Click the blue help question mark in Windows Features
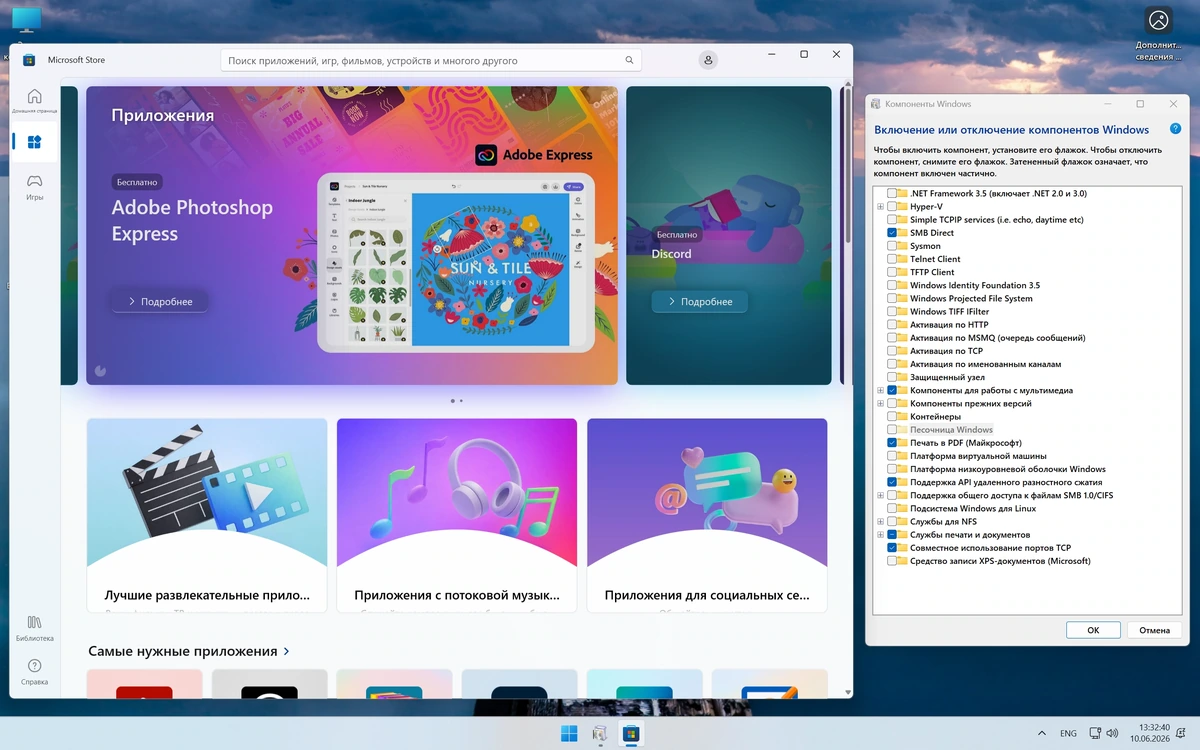This screenshot has width=1200, height=750. tap(1174, 129)
